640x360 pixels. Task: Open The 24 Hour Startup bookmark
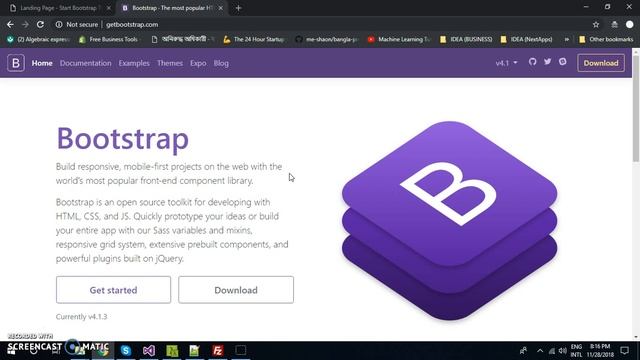pos(254,39)
